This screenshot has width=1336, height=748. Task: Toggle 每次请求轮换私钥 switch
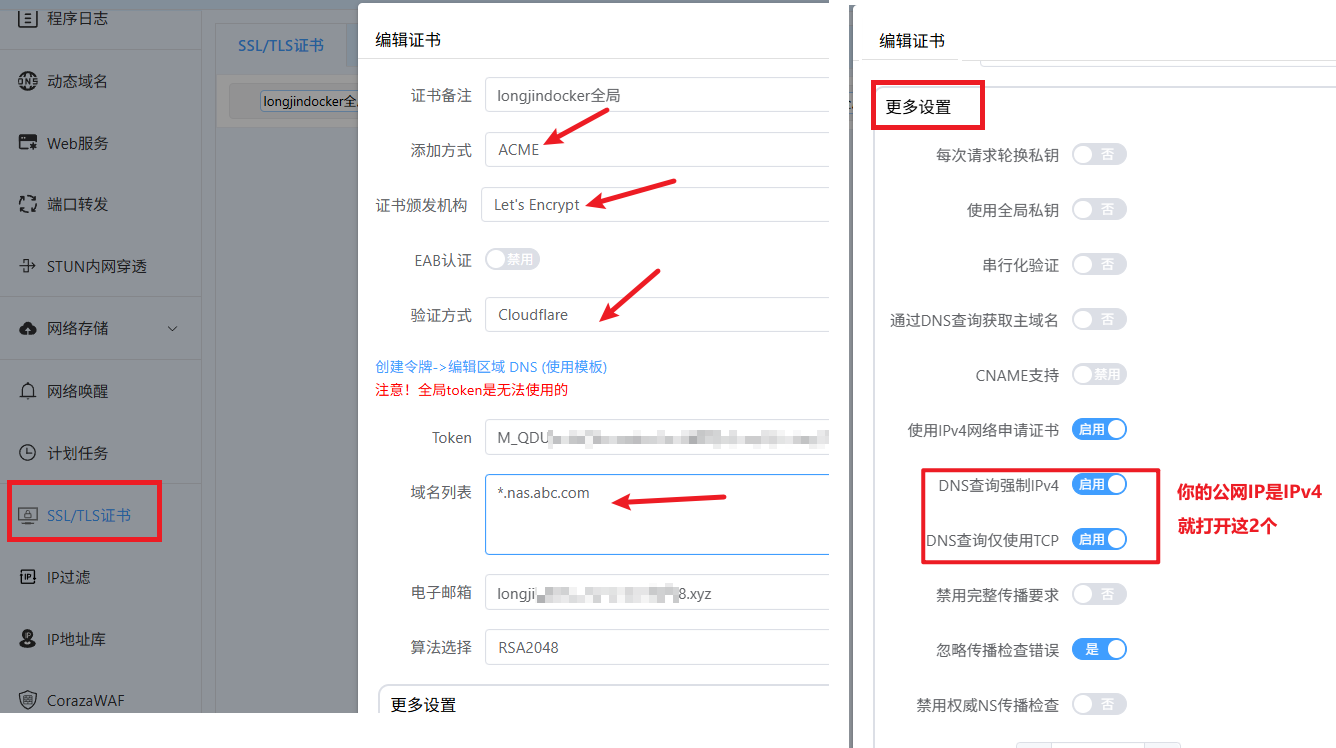(x=1099, y=155)
